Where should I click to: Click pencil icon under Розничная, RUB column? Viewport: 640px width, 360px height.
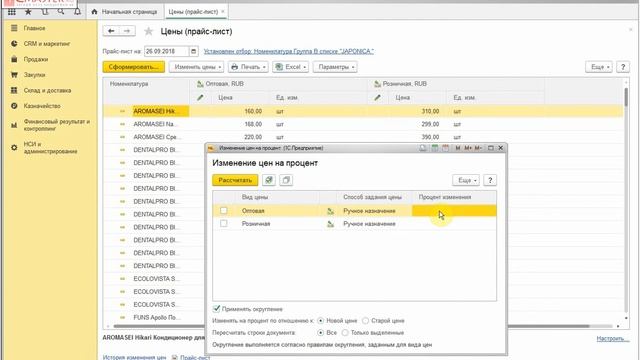coord(378,98)
